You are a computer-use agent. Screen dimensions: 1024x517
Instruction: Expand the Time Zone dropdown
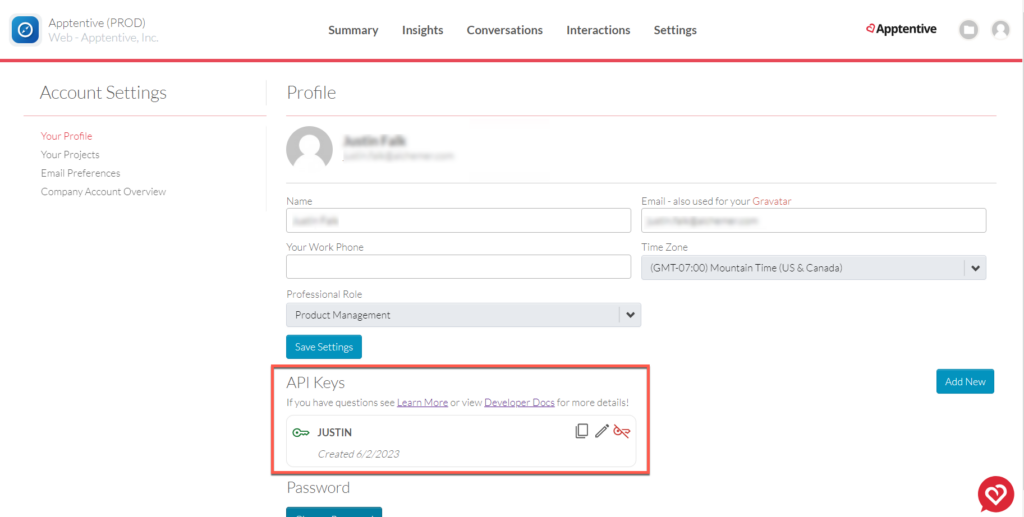coord(814,268)
